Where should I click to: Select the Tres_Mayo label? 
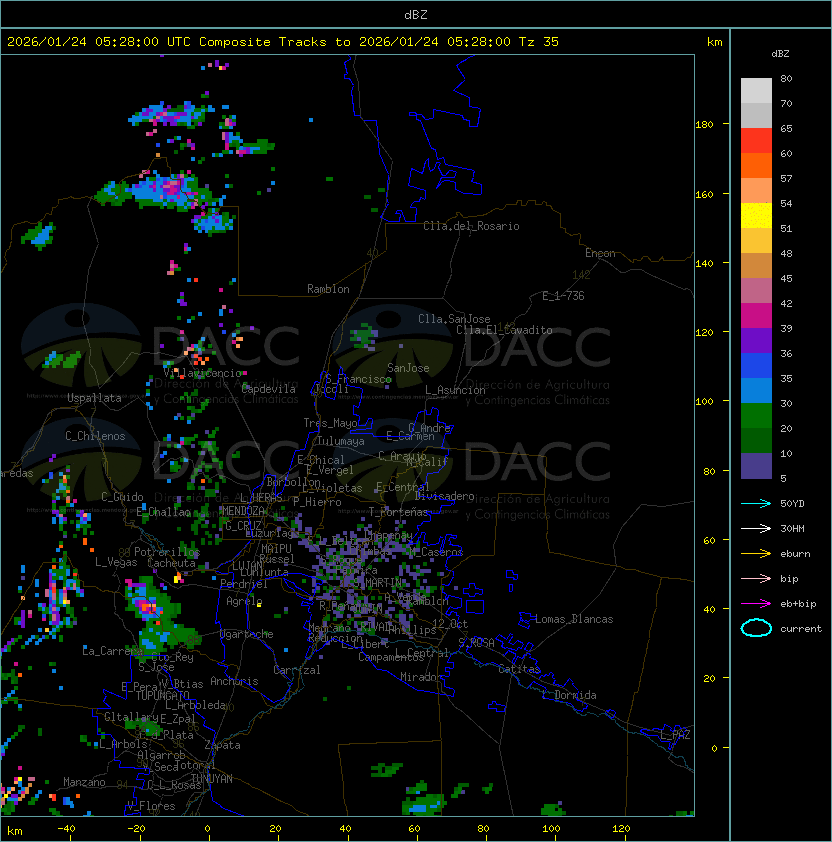330,423
